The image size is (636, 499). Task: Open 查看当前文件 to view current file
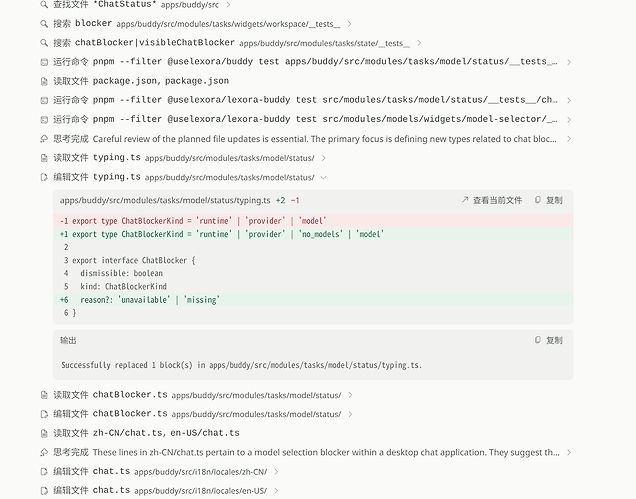coord(492,200)
